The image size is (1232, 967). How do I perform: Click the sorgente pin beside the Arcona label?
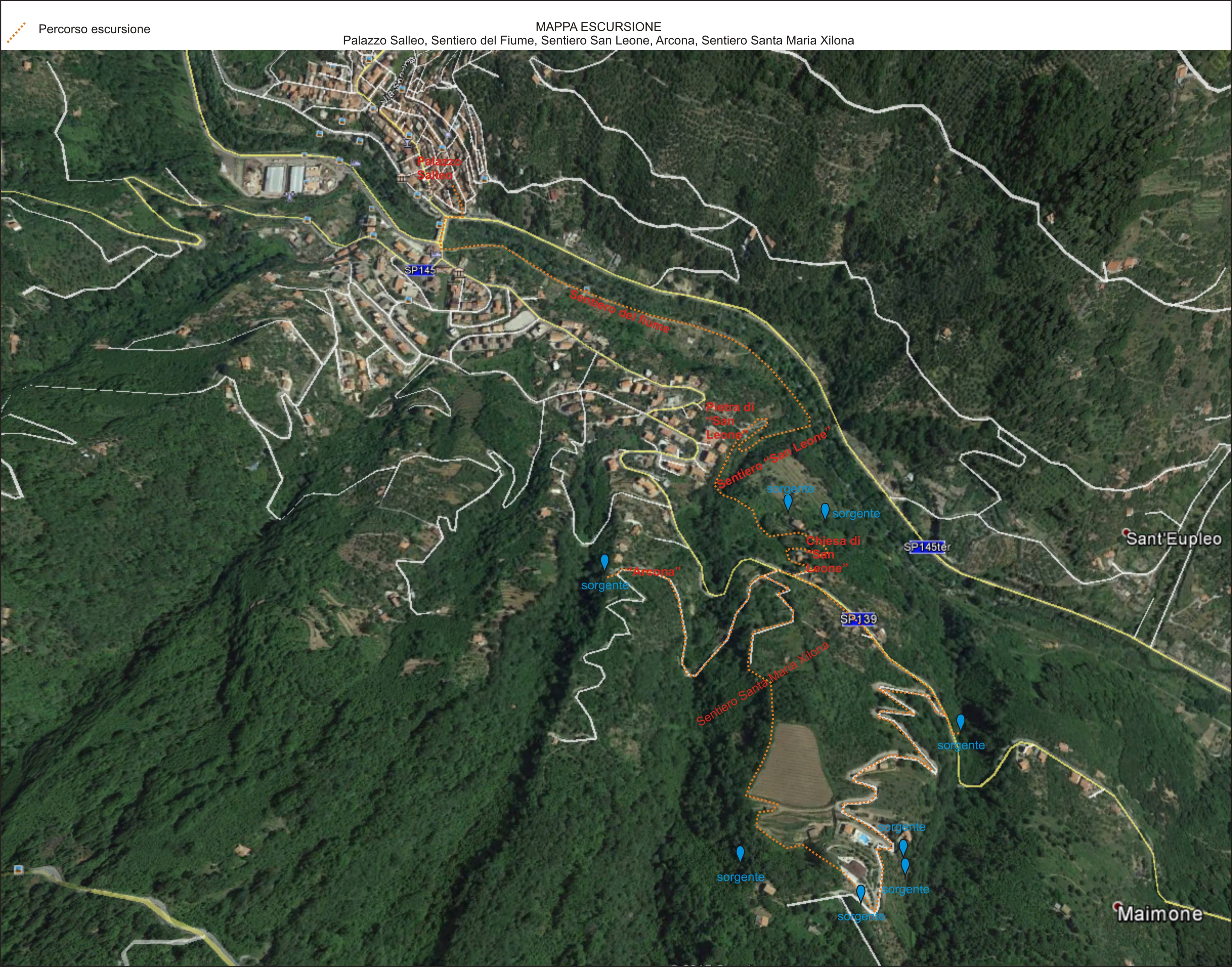click(x=604, y=562)
